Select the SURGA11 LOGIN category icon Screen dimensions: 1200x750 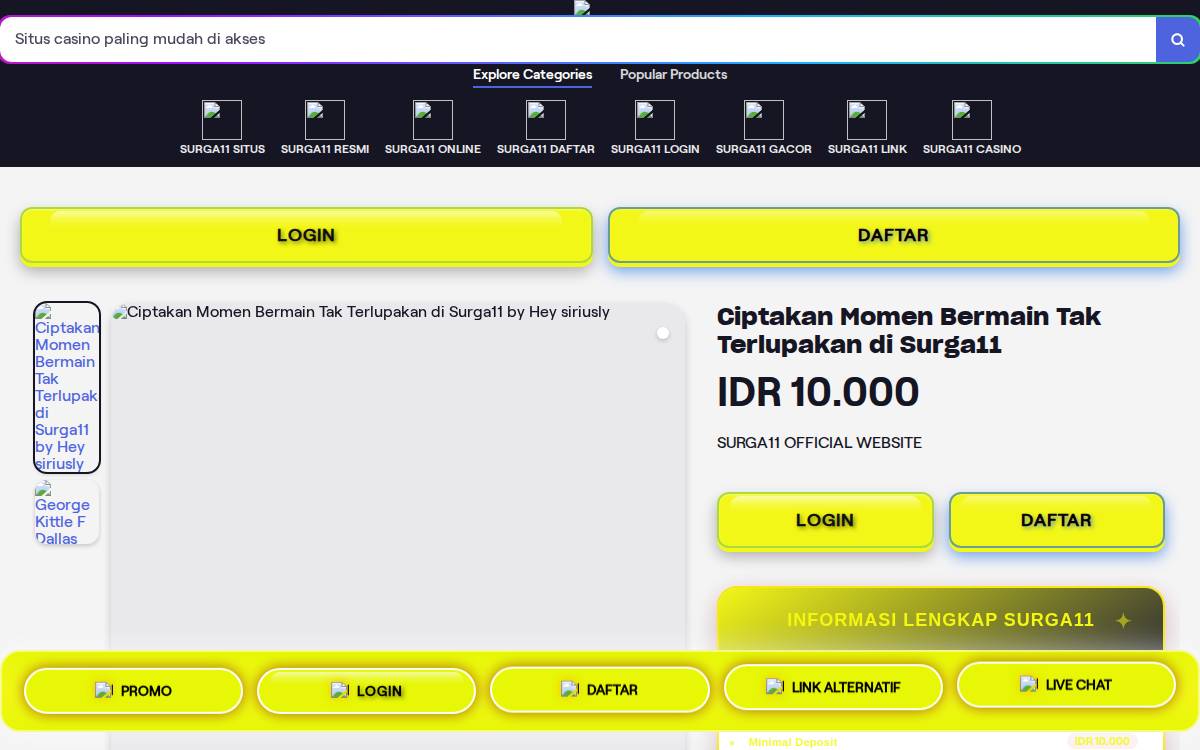[655, 120]
